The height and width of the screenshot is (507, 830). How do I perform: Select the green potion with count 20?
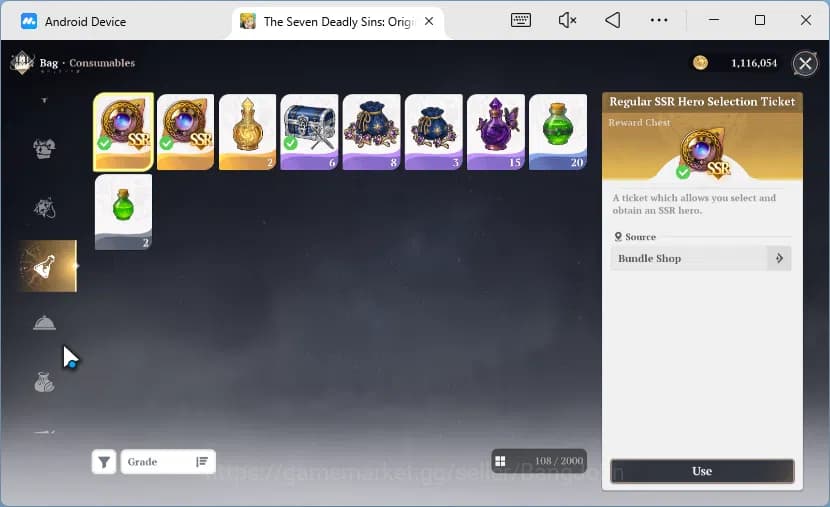558,132
